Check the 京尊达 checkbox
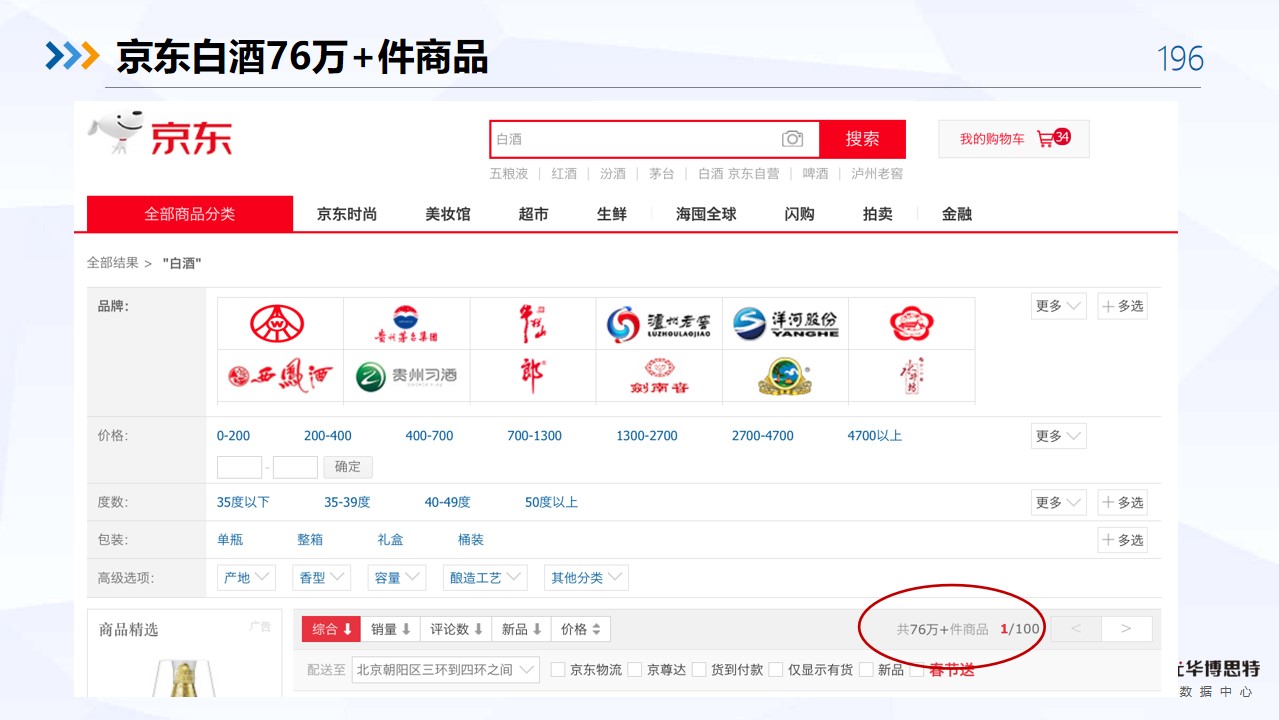 [x=634, y=670]
